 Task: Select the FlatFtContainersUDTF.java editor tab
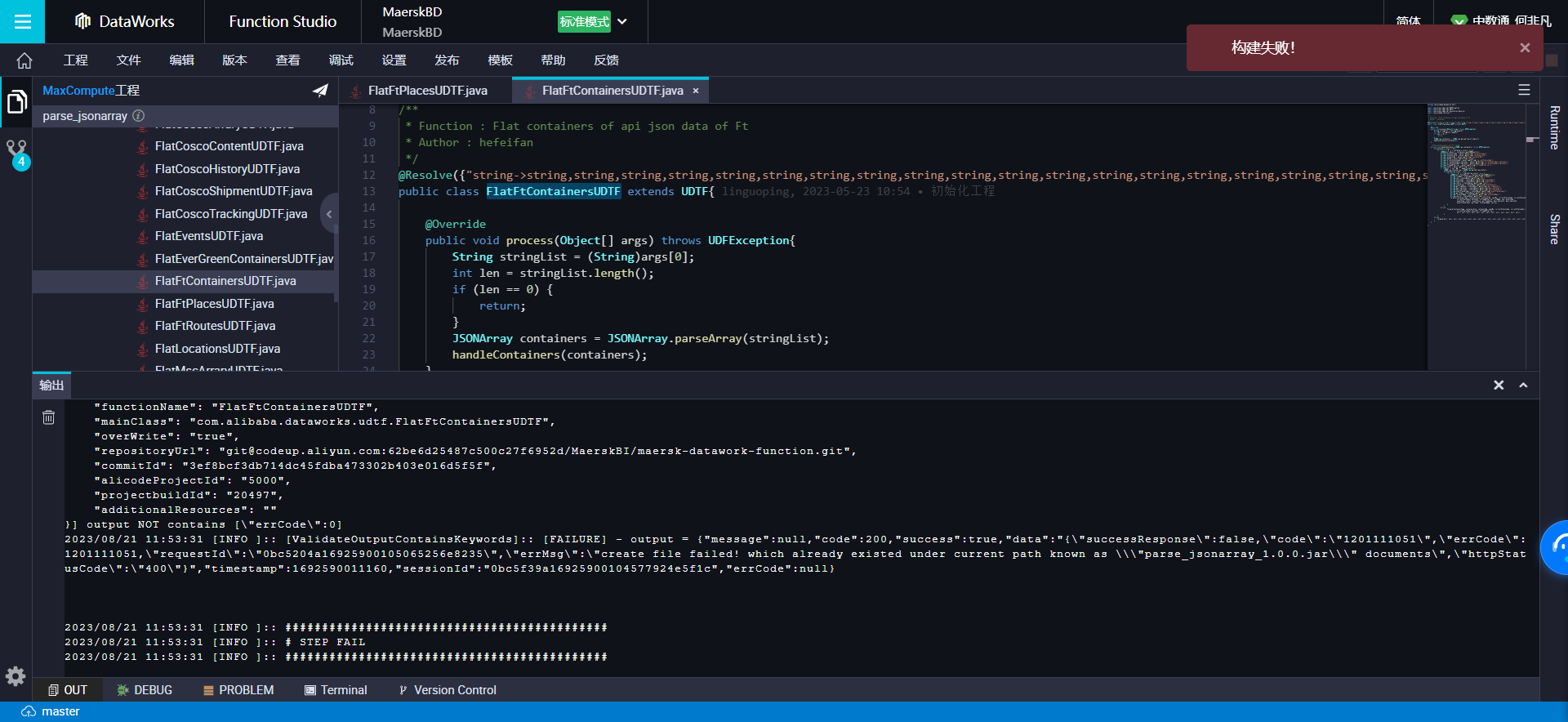point(612,91)
